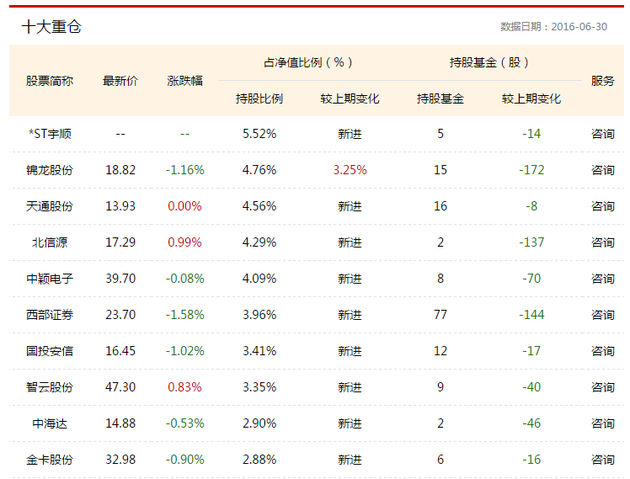The width and height of the screenshot is (630, 479).
Task: Click the 4.29% holding ratio value
Action: [260, 242]
